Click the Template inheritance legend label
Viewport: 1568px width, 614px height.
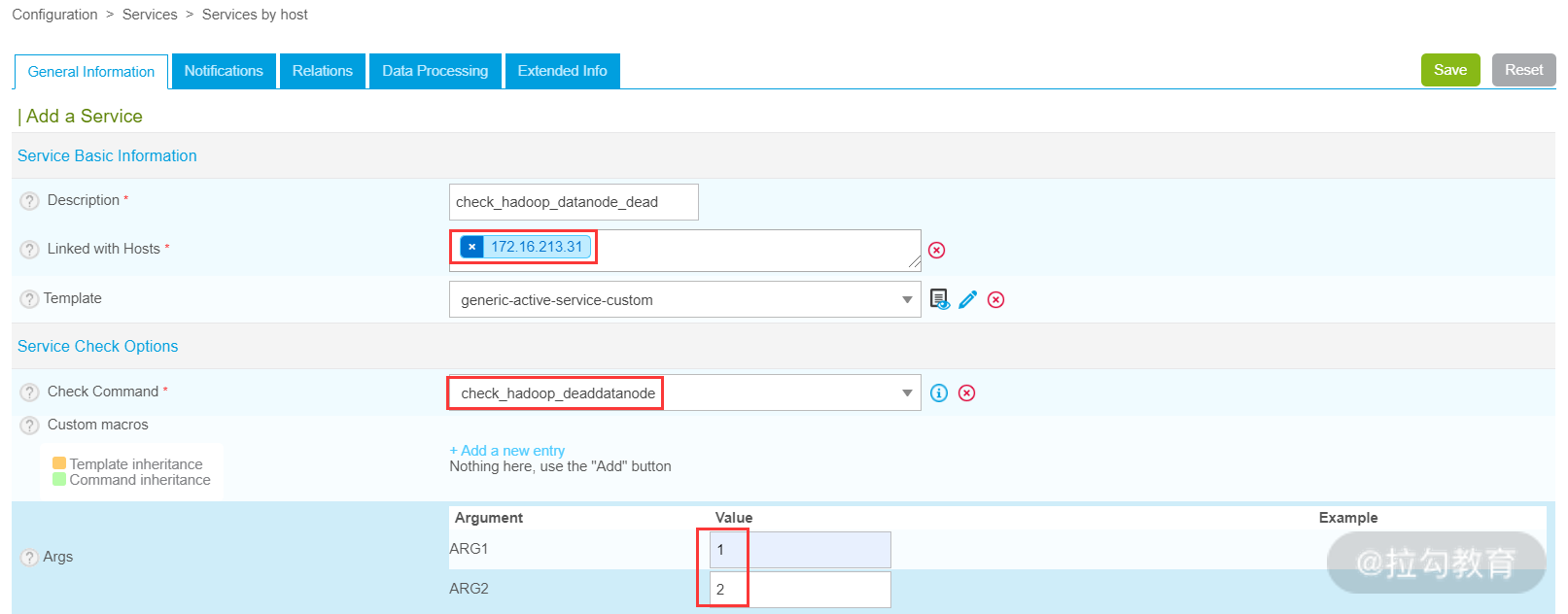coord(136,464)
